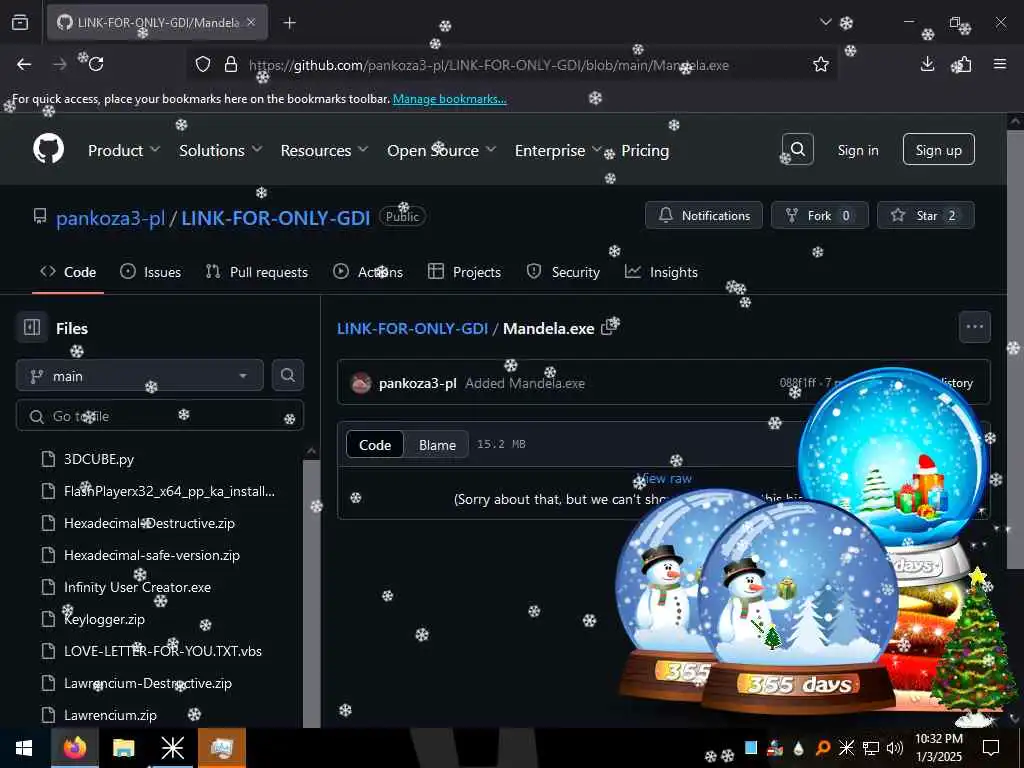1024x768 pixels.
Task: Bookmark this page with star icon
Action: coord(821,64)
